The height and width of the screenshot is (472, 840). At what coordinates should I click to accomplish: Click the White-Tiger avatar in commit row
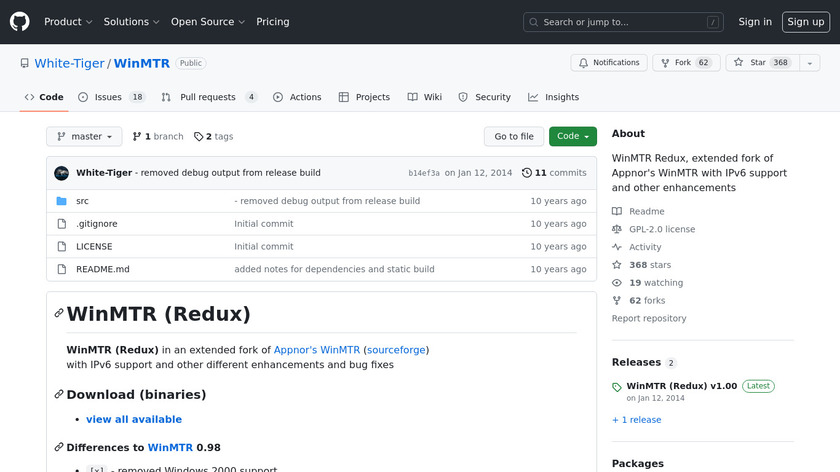(x=61, y=173)
